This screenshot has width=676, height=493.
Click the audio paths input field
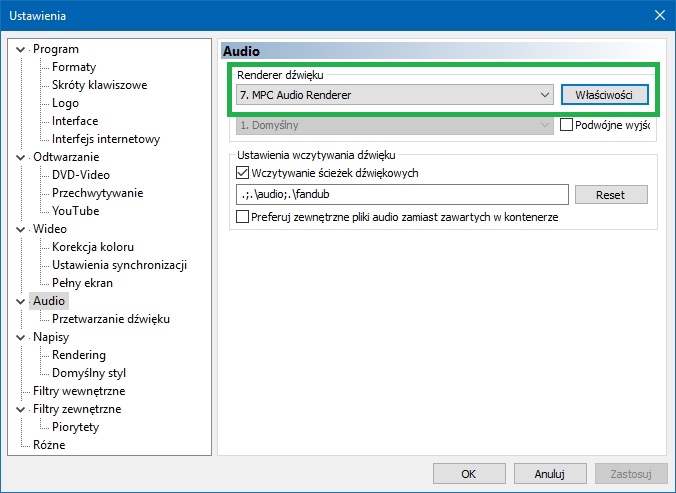tap(402, 194)
